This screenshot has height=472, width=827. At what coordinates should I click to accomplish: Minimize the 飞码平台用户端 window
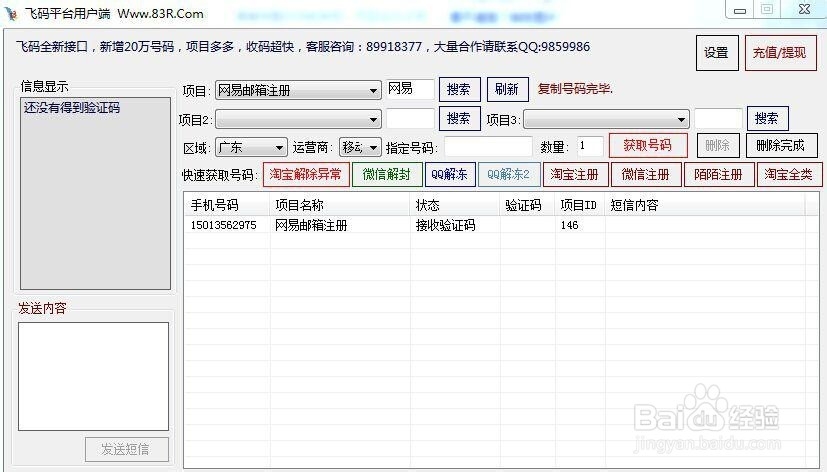click(x=740, y=10)
